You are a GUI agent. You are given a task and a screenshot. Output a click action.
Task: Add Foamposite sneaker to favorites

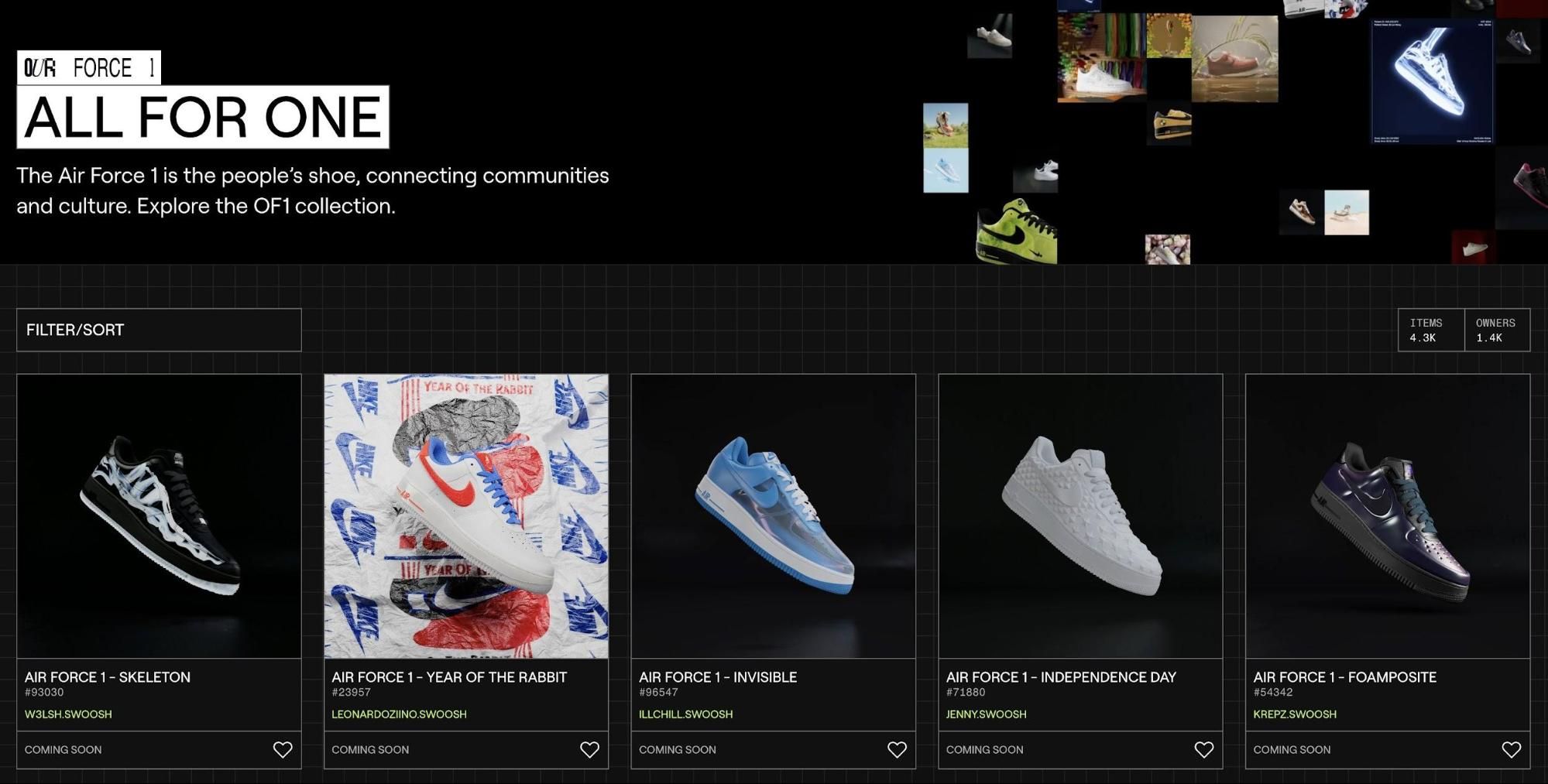pos(1511,749)
